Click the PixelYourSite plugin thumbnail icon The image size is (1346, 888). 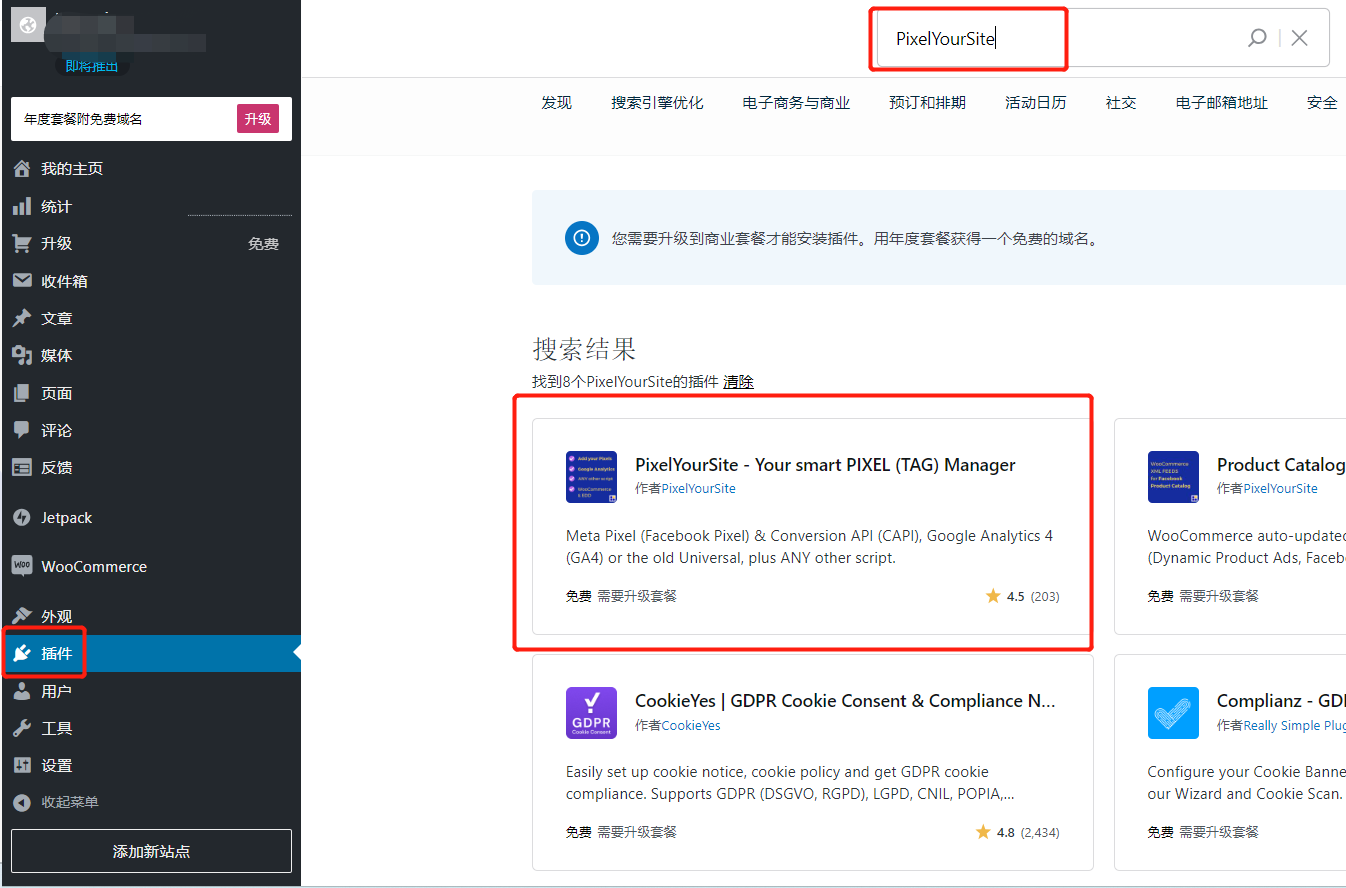coord(591,476)
